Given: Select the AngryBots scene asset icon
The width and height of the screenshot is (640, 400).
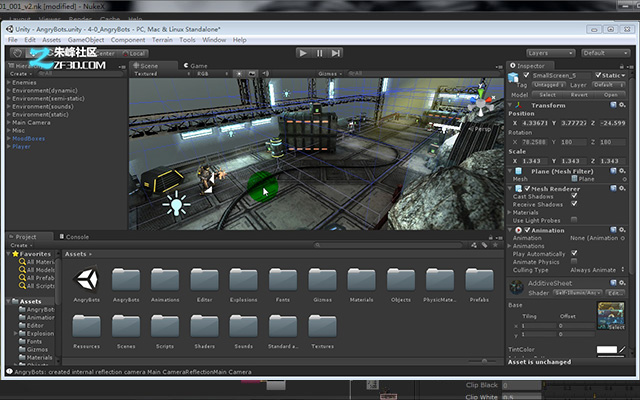Looking at the screenshot, I should pos(86,280).
